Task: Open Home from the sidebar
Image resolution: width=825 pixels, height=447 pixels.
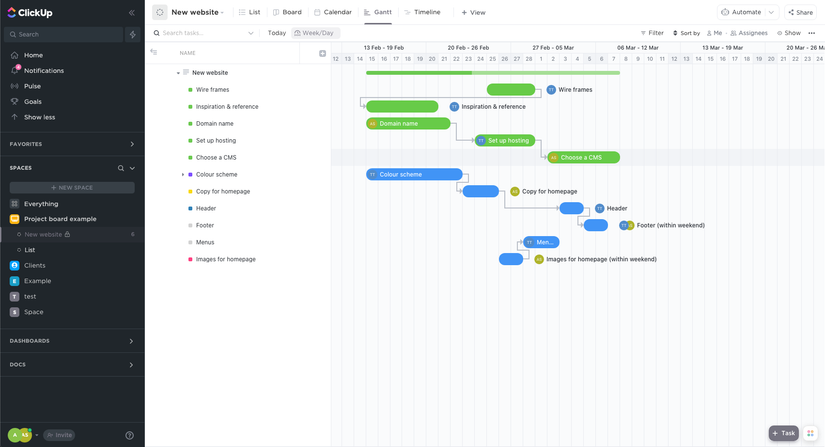Action: pyautogui.click(x=33, y=55)
